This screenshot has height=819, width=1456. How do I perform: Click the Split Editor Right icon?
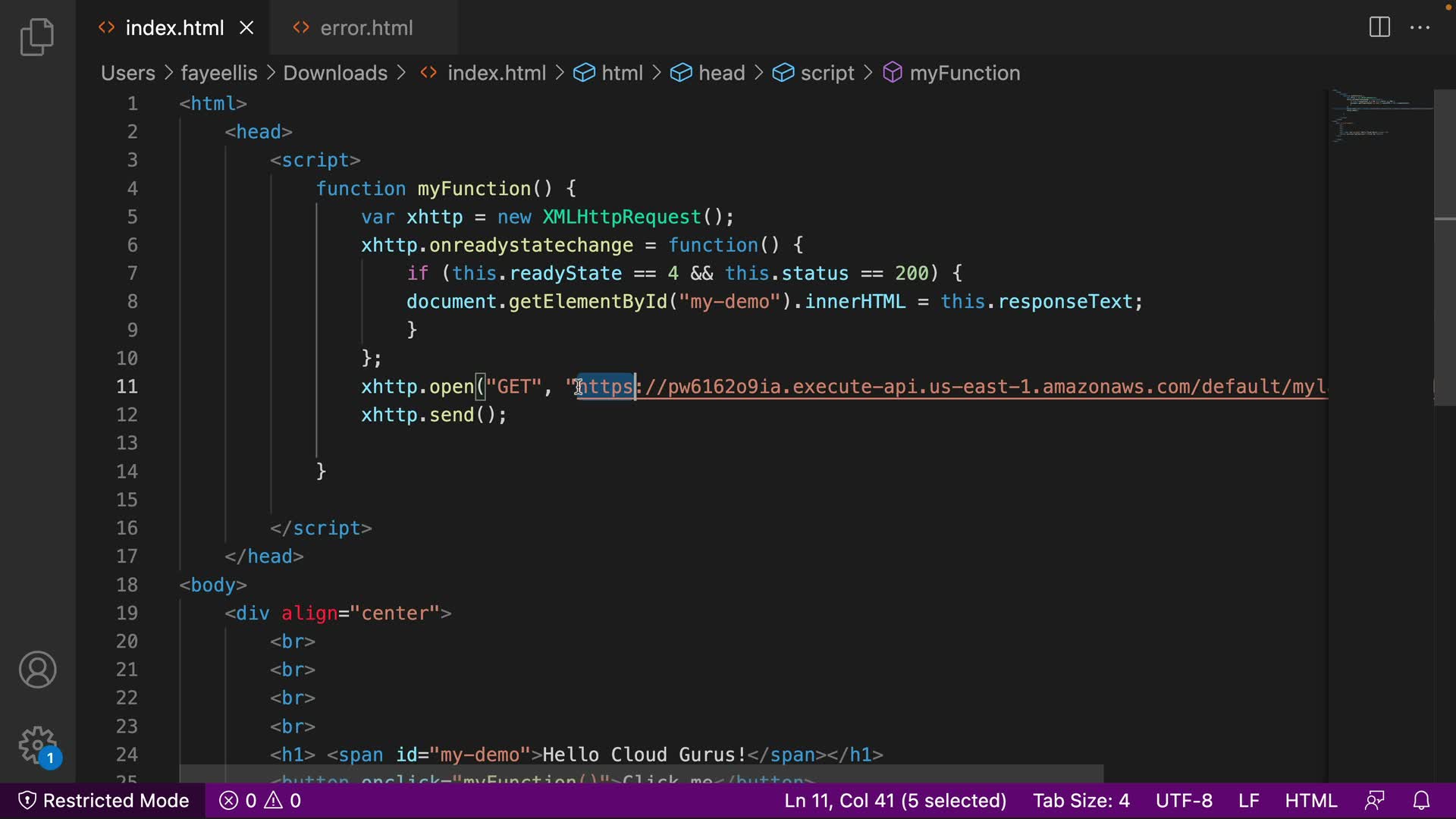(x=1379, y=27)
